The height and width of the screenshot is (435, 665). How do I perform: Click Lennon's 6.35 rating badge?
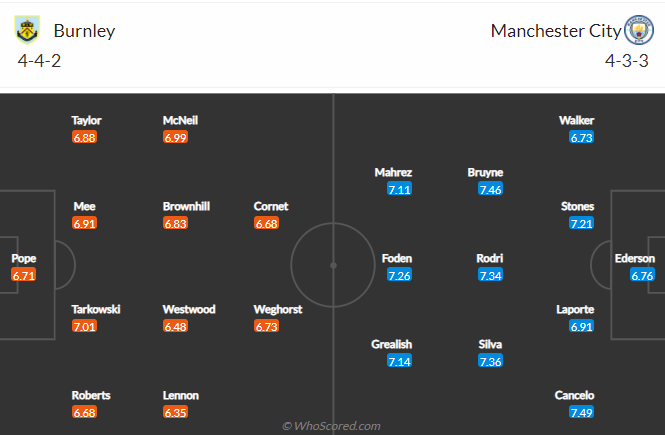[175, 412]
